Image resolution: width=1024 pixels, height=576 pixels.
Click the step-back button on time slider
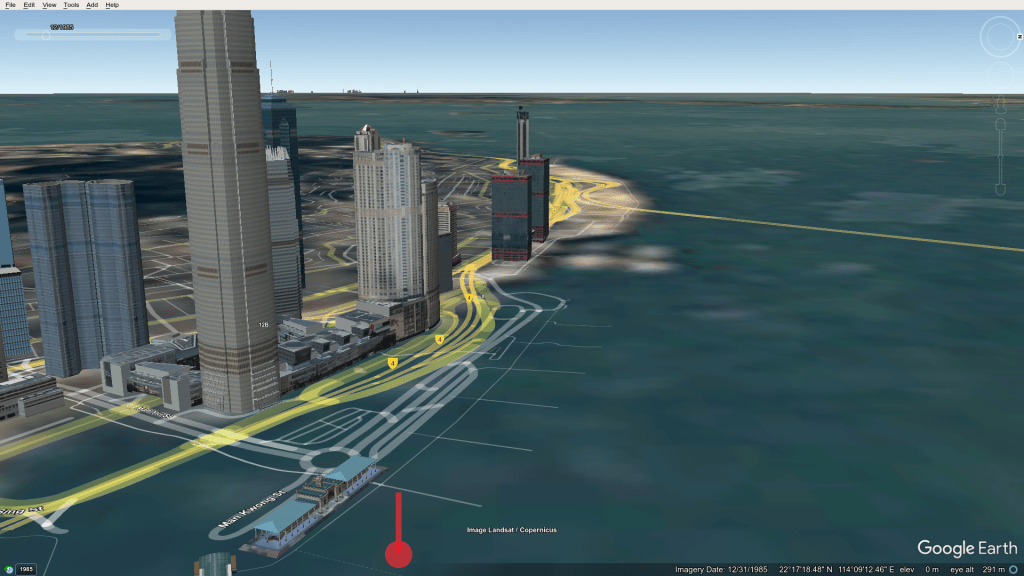coord(20,35)
